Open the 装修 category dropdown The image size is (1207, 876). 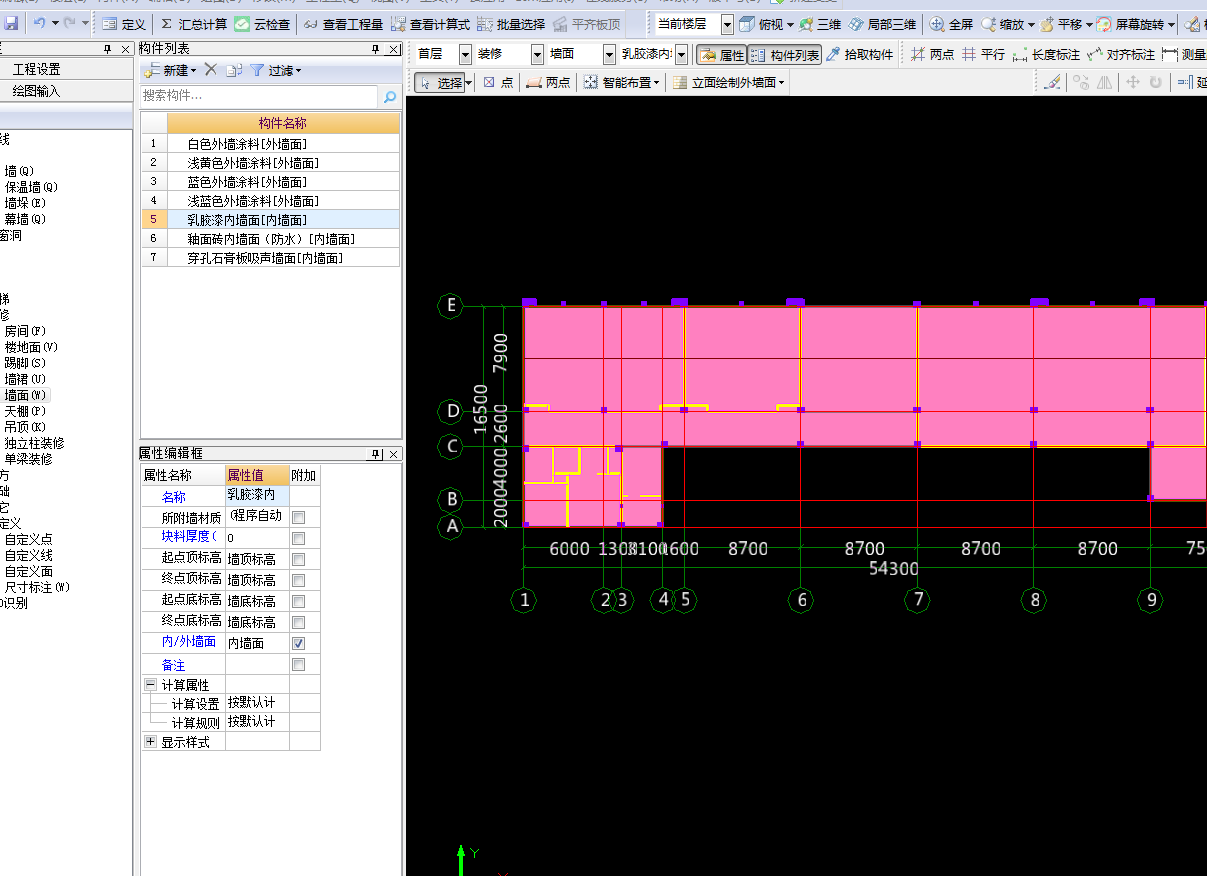point(537,55)
